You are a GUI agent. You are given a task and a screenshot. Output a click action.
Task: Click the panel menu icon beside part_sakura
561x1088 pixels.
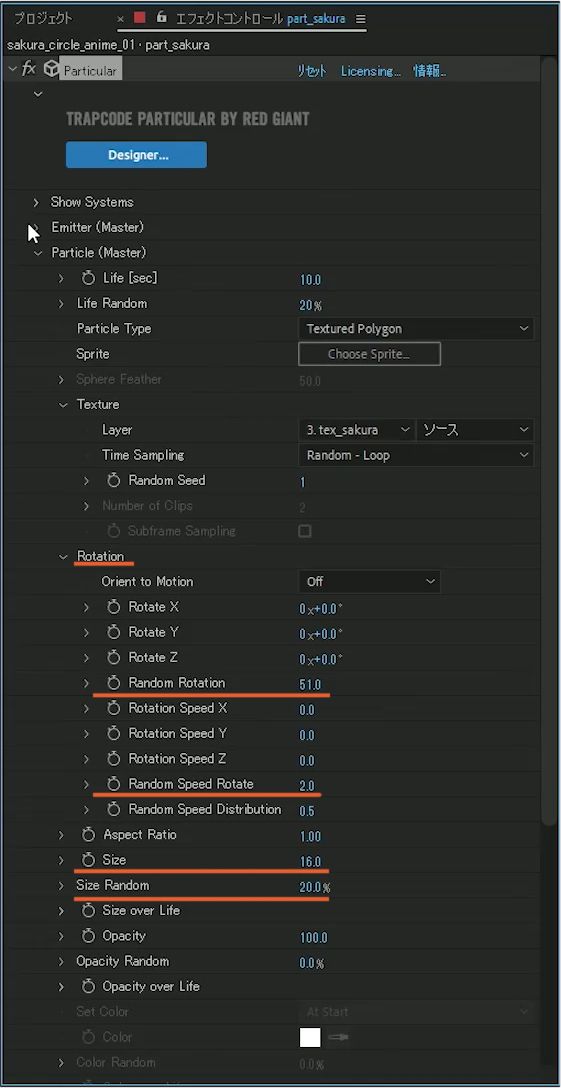[x=360, y=19]
